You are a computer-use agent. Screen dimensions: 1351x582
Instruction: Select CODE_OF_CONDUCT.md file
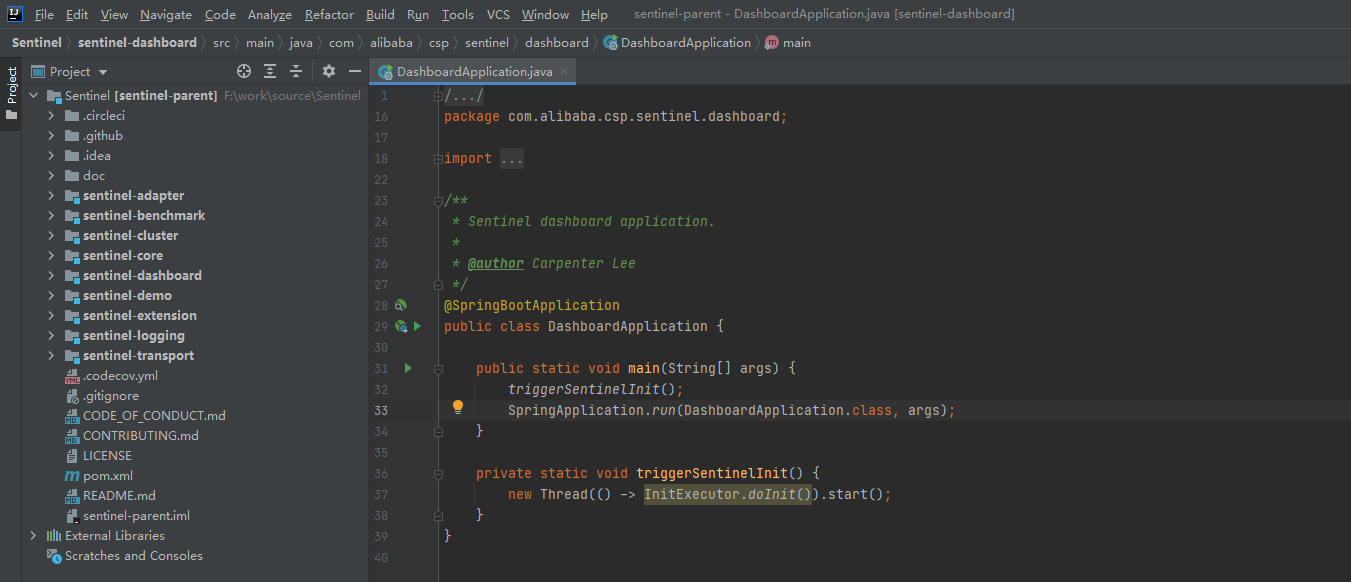pyautogui.click(x=154, y=416)
